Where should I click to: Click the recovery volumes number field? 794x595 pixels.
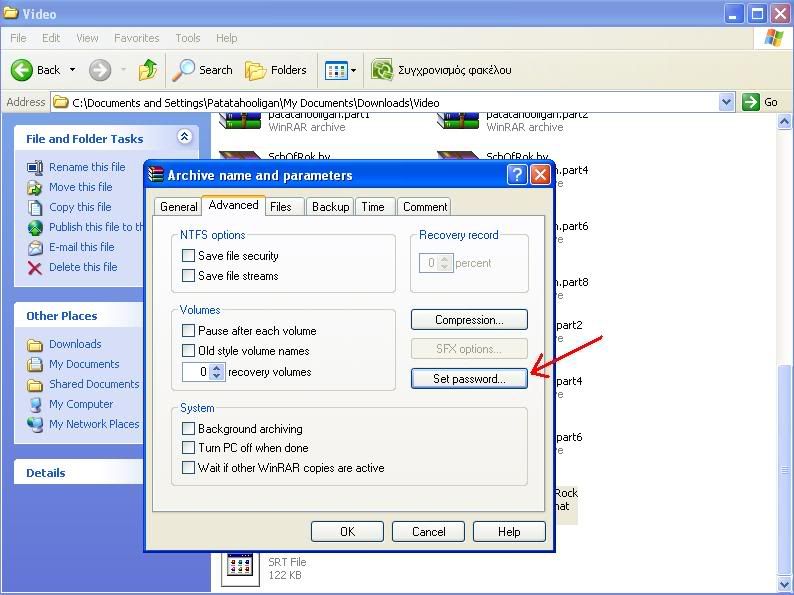[x=196, y=372]
